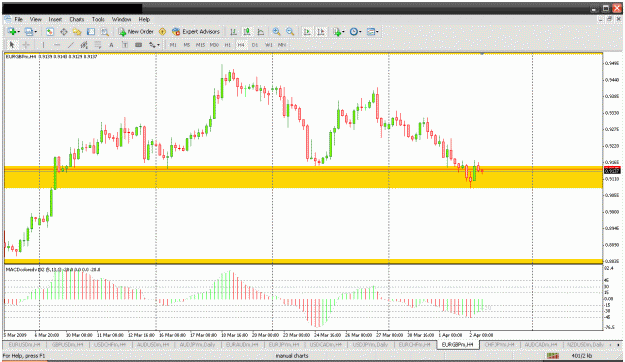
Task: Open the New Chart dropdown arrow
Action: click(x=19, y=32)
